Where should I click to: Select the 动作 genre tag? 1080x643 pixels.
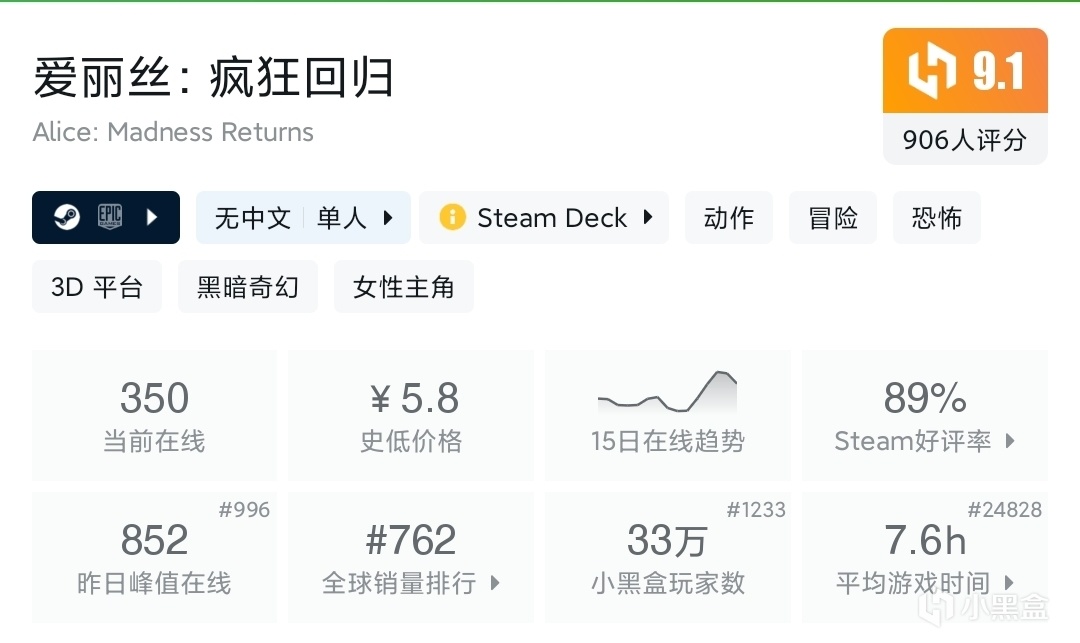point(728,217)
